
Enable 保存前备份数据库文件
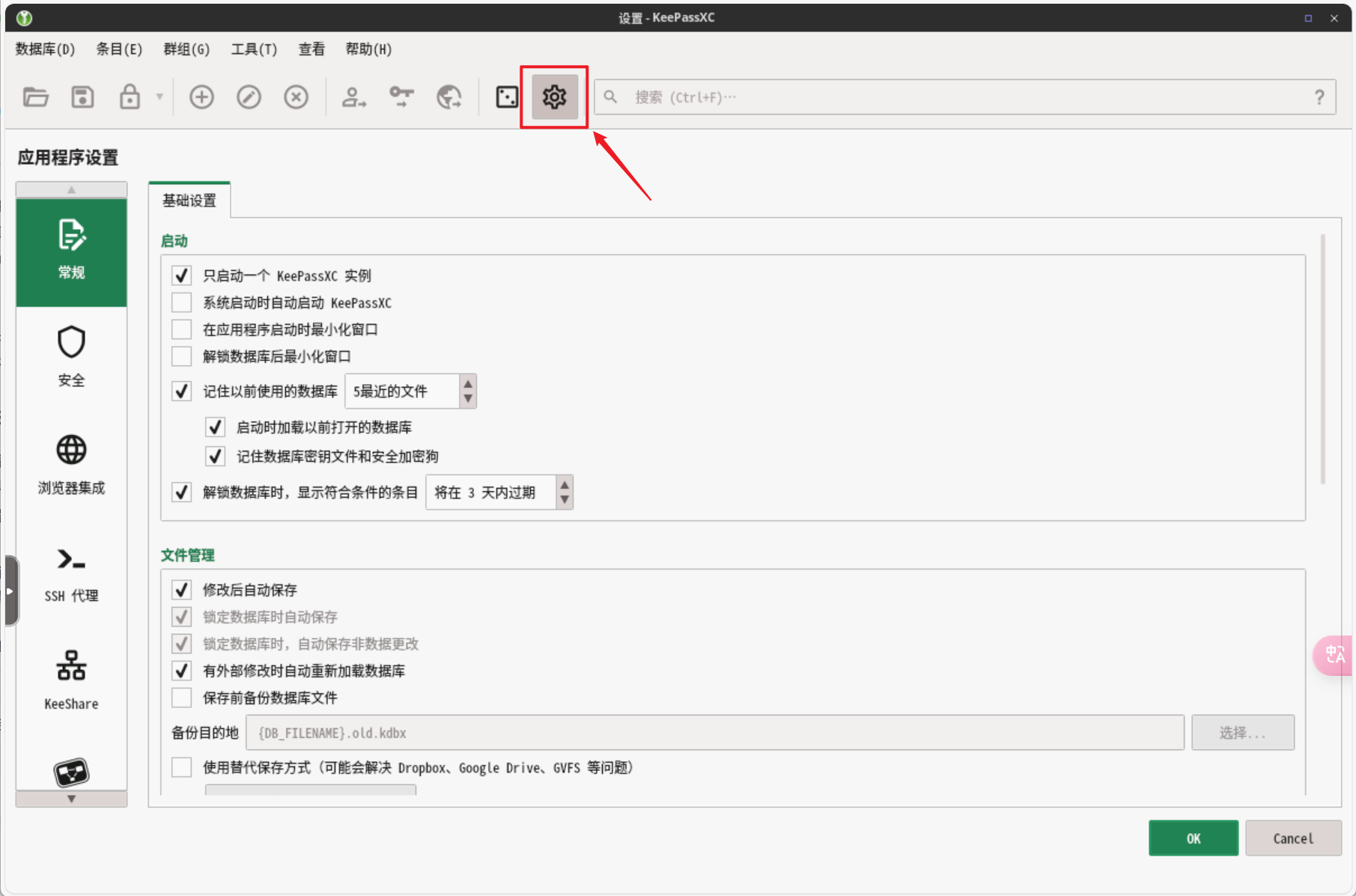pos(181,698)
